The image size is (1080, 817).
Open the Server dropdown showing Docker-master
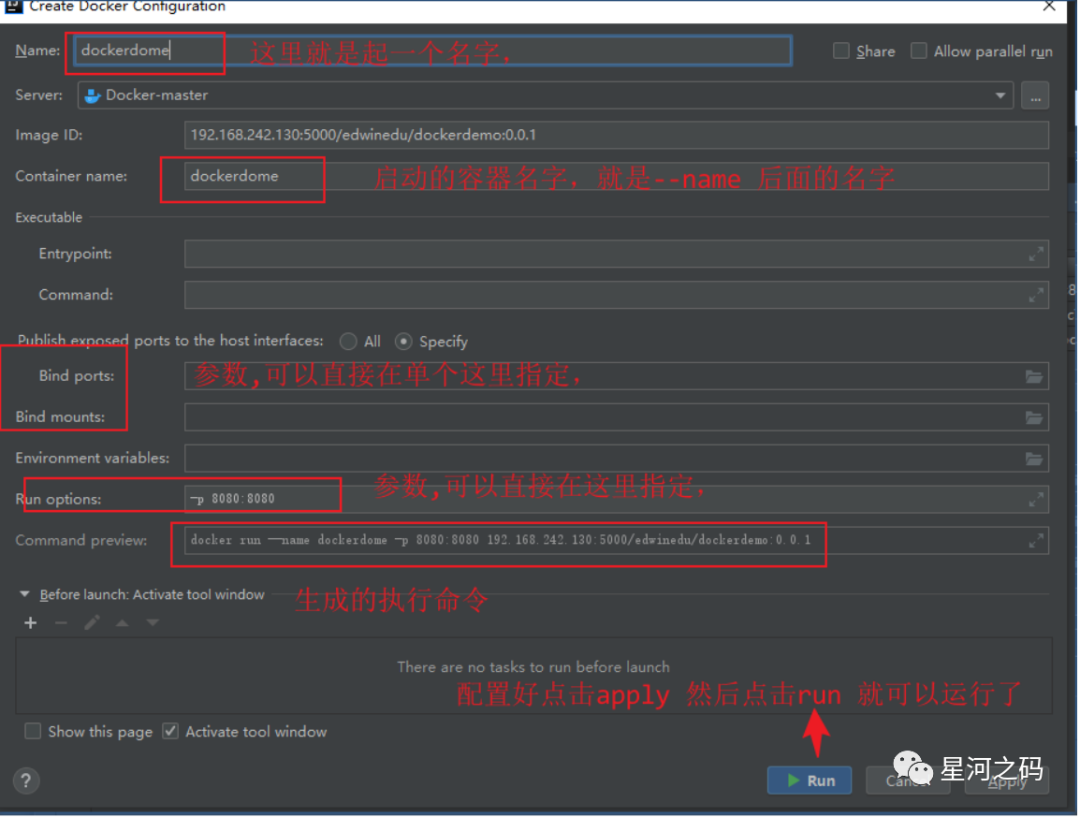[x=545, y=95]
